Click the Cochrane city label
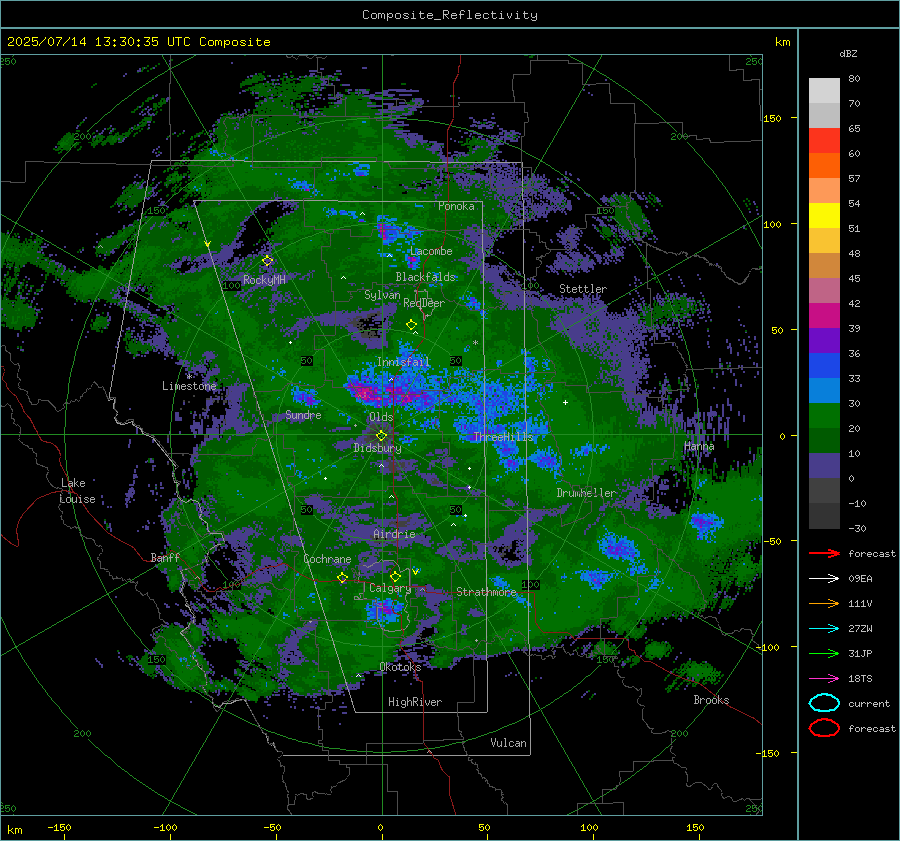The image size is (900, 841). point(327,559)
